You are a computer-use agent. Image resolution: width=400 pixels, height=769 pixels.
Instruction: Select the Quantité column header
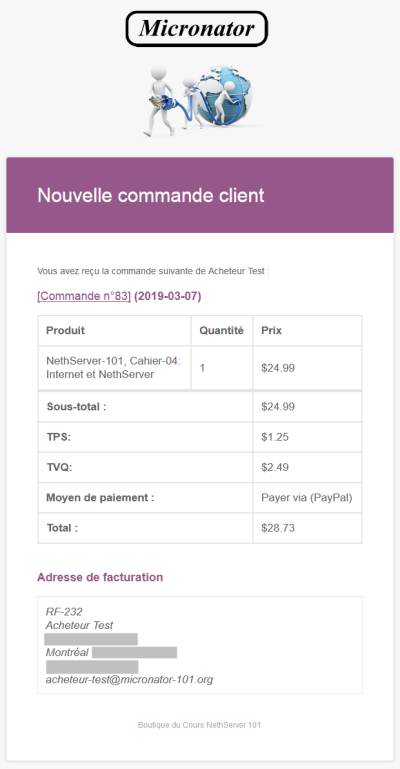221,331
